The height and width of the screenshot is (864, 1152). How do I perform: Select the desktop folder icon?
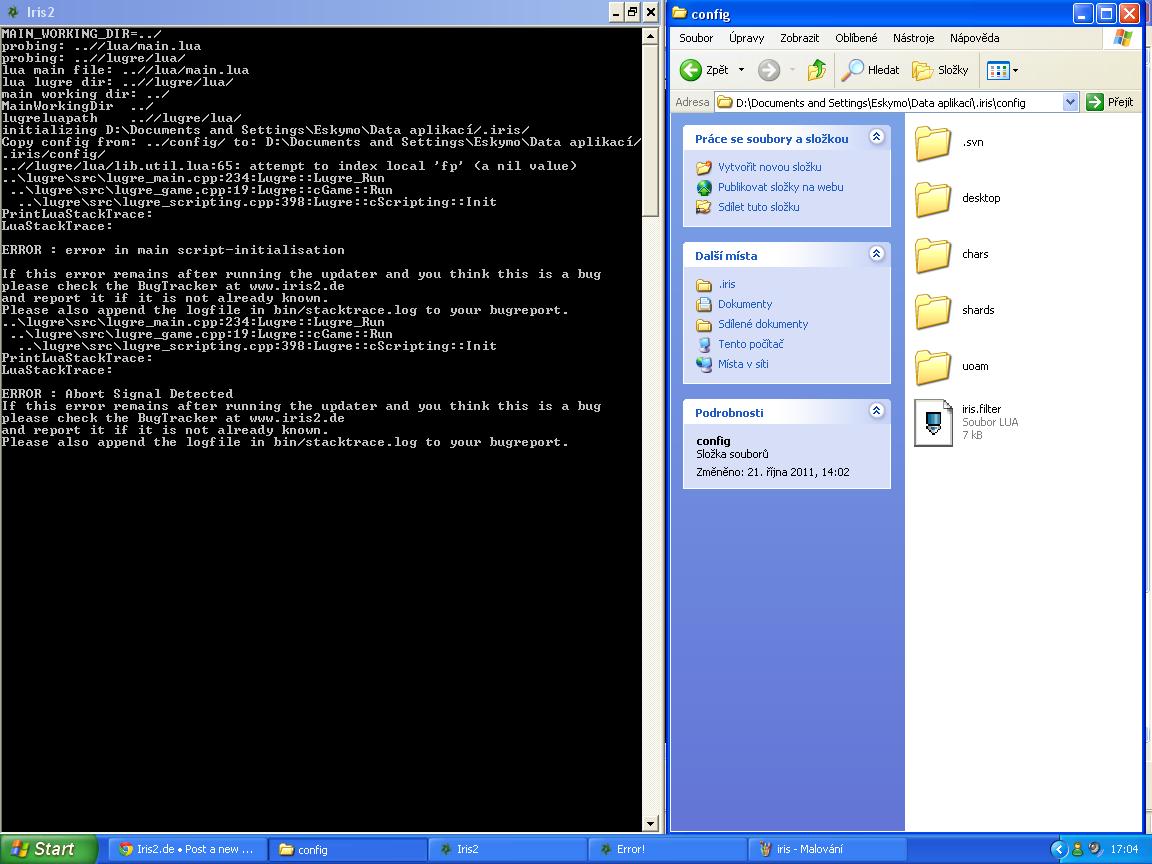click(x=933, y=198)
